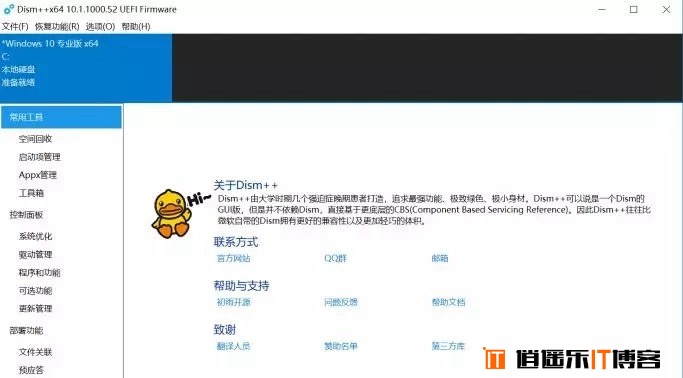Open the 文件(F) menu
683x378 pixels.
[x=15, y=27]
